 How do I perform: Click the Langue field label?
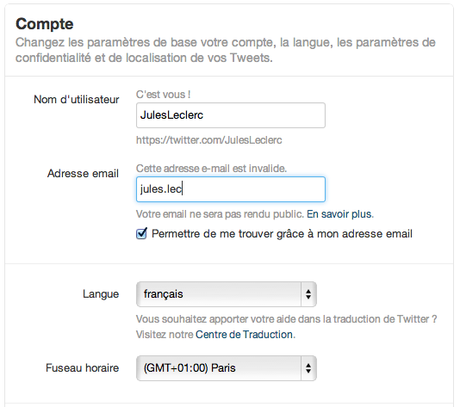(x=101, y=294)
